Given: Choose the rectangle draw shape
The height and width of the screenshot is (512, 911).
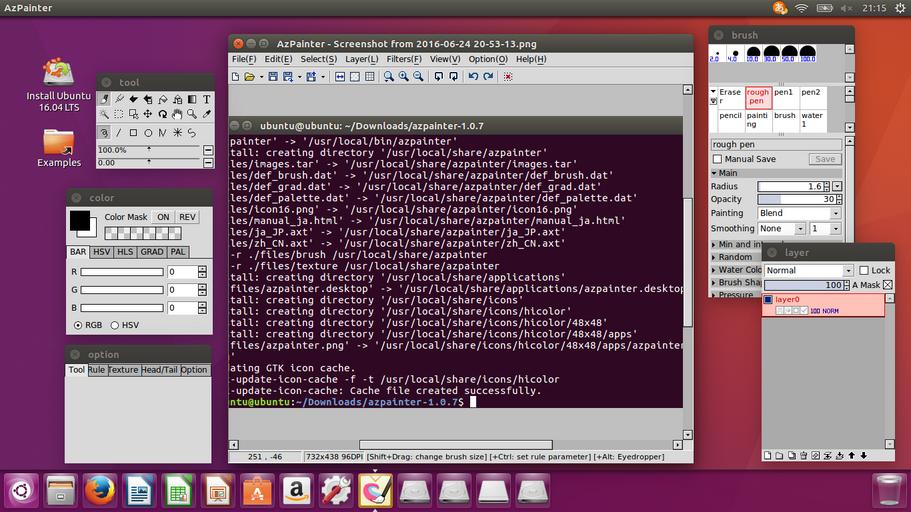Looking at the screenshot, I should pos(133,133).
